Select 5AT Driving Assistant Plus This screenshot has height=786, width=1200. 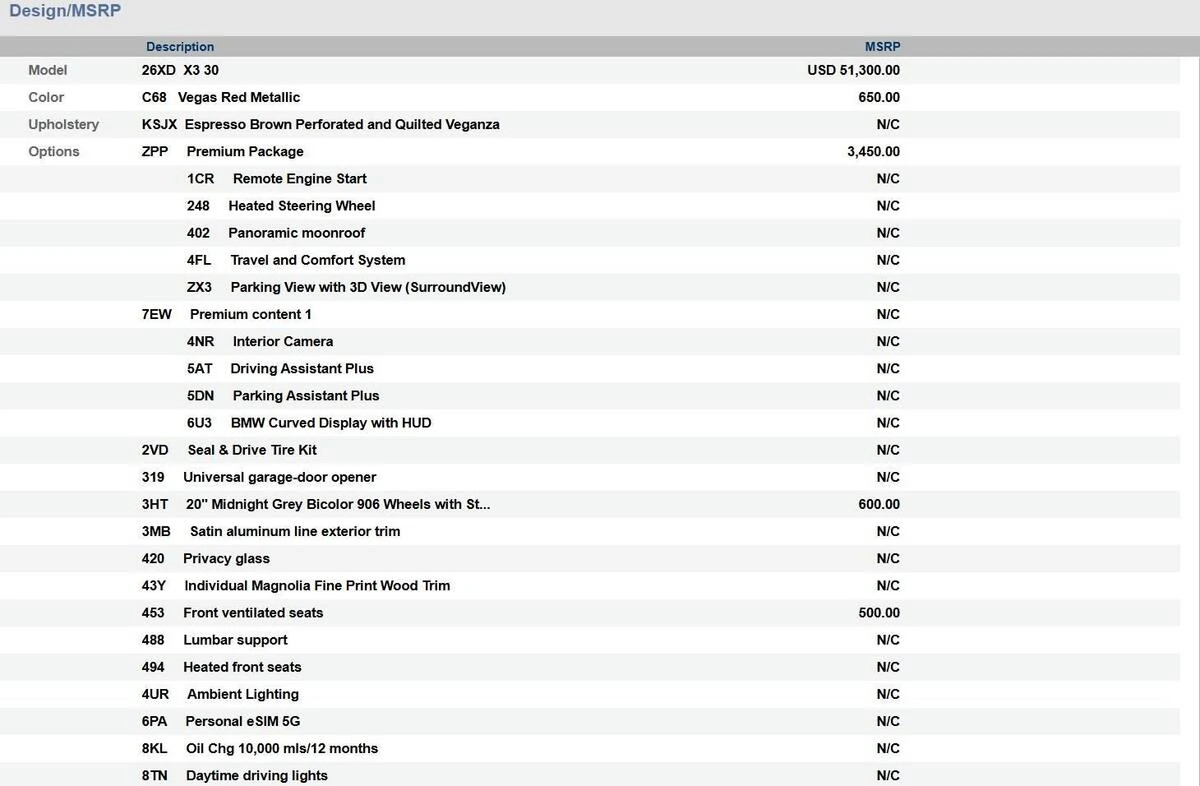click(x=280, y=369)
